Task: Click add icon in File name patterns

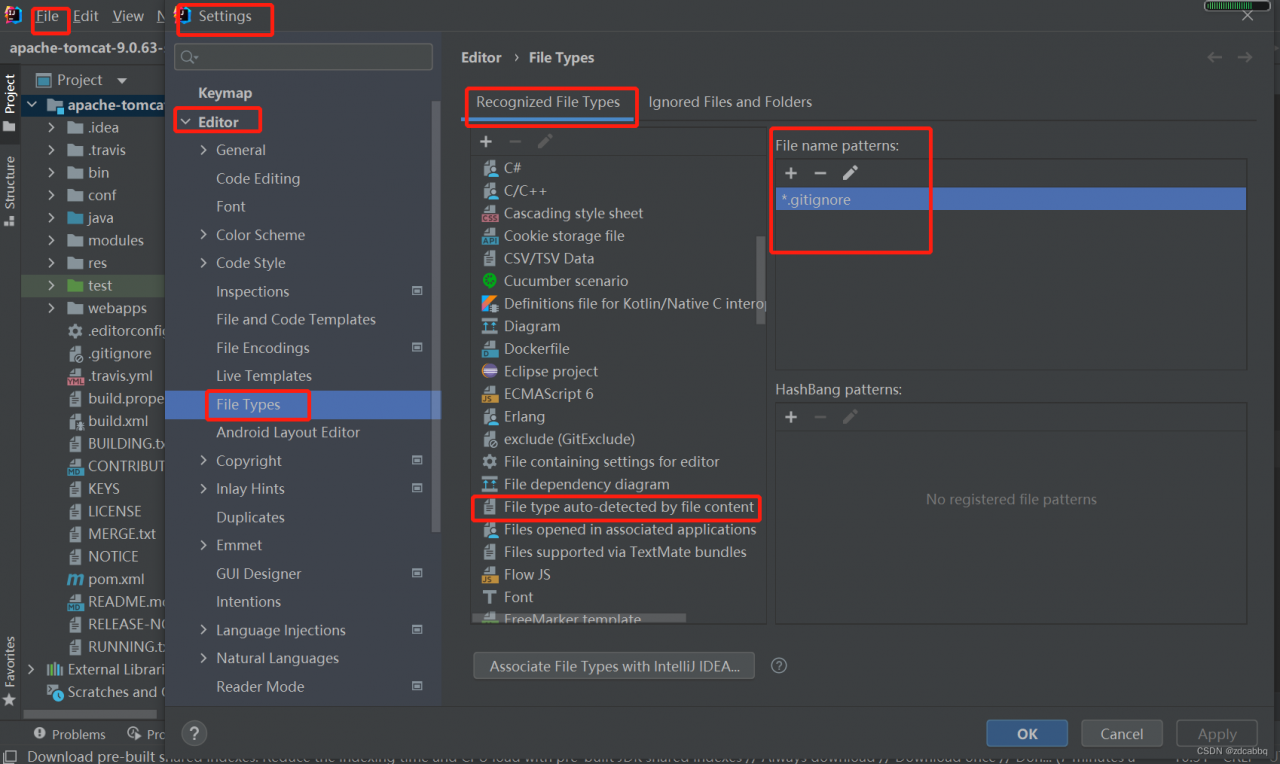Action: click(790, 173)
